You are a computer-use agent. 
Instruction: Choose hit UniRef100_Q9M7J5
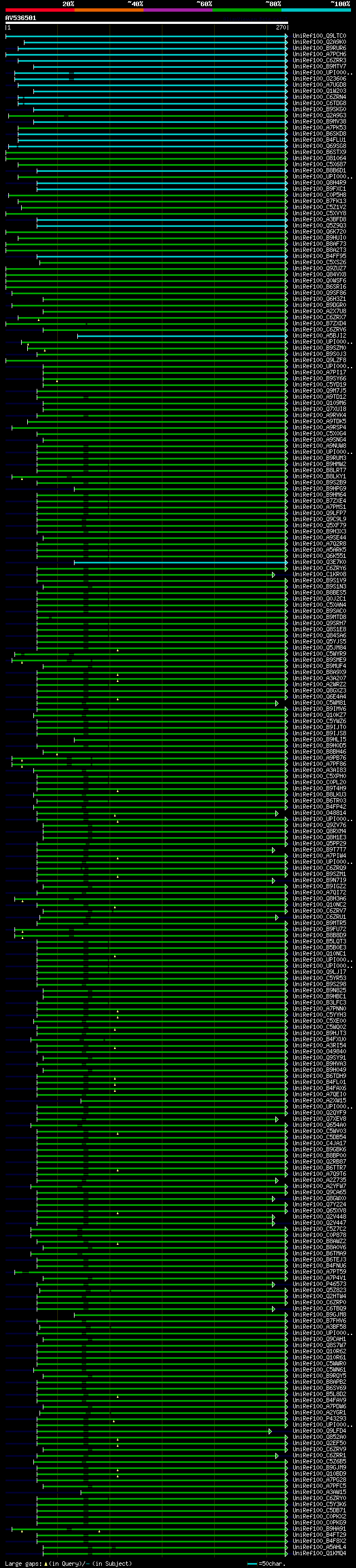(319, 391)
